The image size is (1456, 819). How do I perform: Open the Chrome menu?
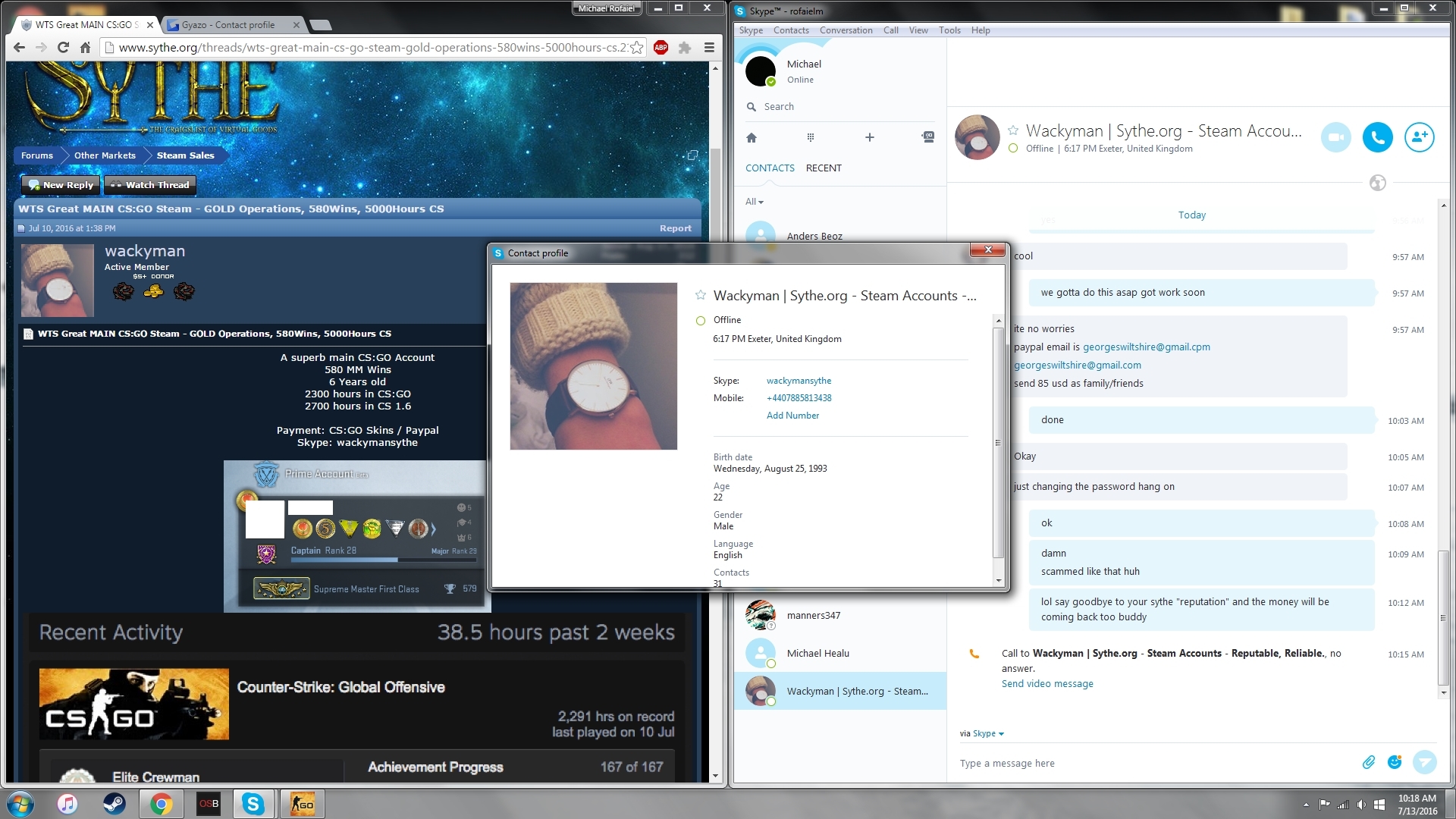coord(709,47)
